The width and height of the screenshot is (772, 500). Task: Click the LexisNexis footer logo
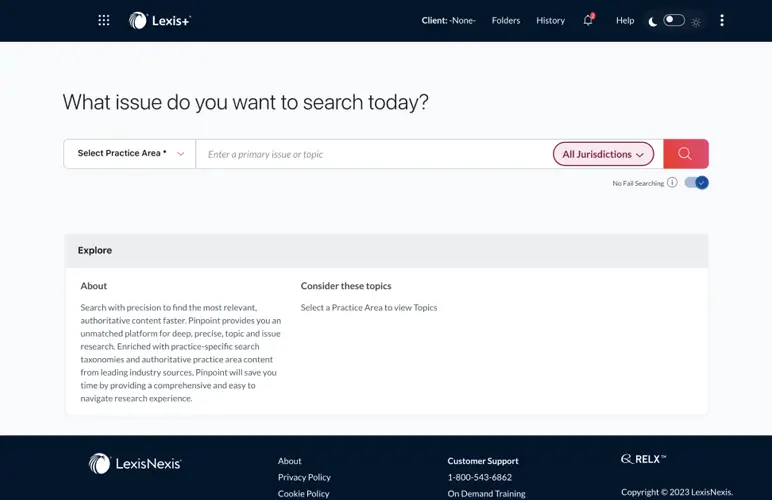click(135, 463)
